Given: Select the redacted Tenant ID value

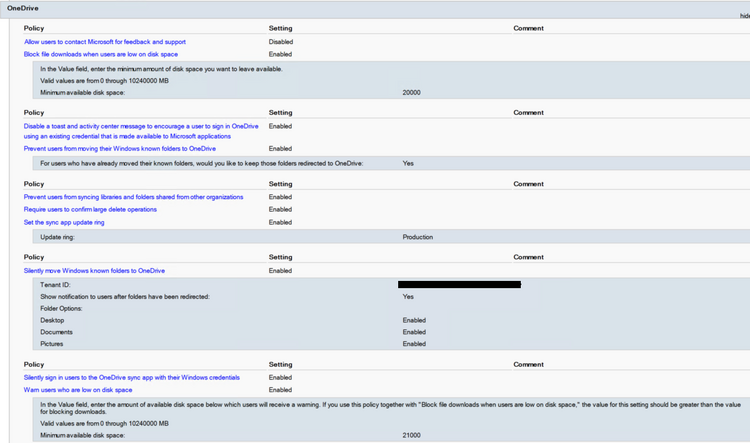Looking at the screenshot, I should click(x=459, y=284).
